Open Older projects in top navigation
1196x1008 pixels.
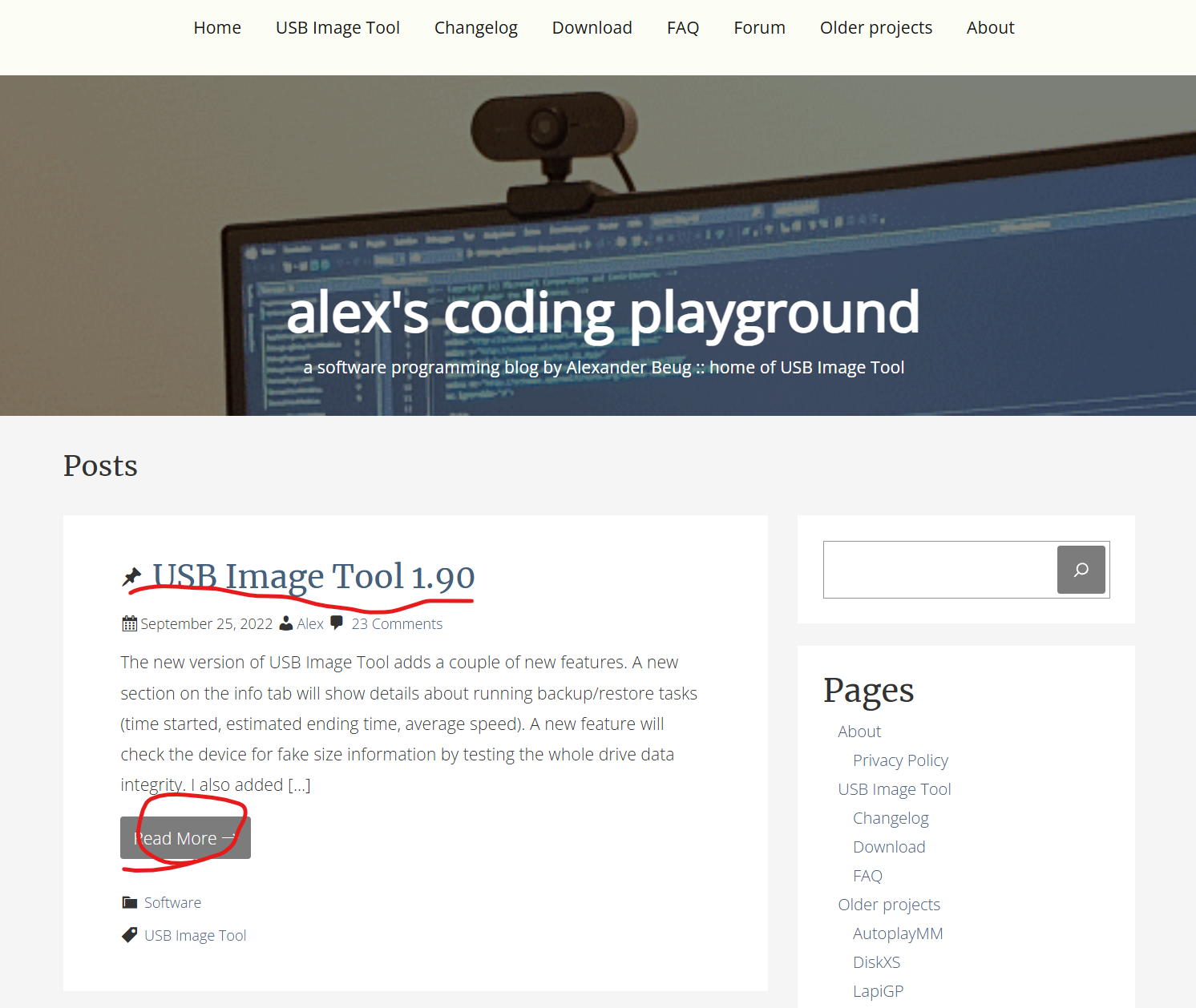pyautogui.click(x=876, y=27)
